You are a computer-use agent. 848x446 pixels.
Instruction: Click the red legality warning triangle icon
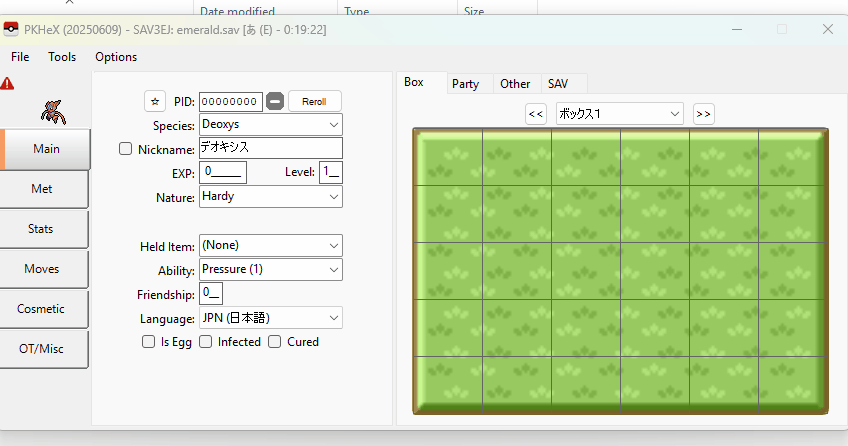(7, 84)
